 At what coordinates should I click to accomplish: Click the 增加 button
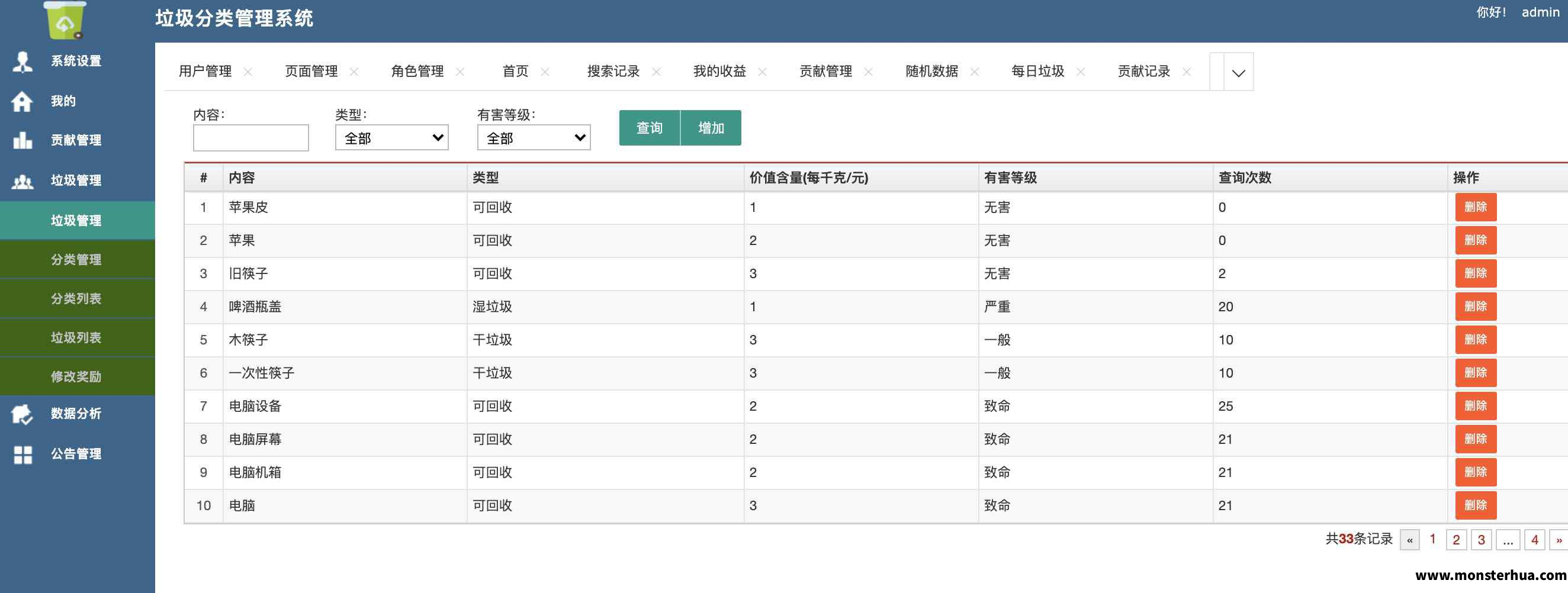click(711, 128)
